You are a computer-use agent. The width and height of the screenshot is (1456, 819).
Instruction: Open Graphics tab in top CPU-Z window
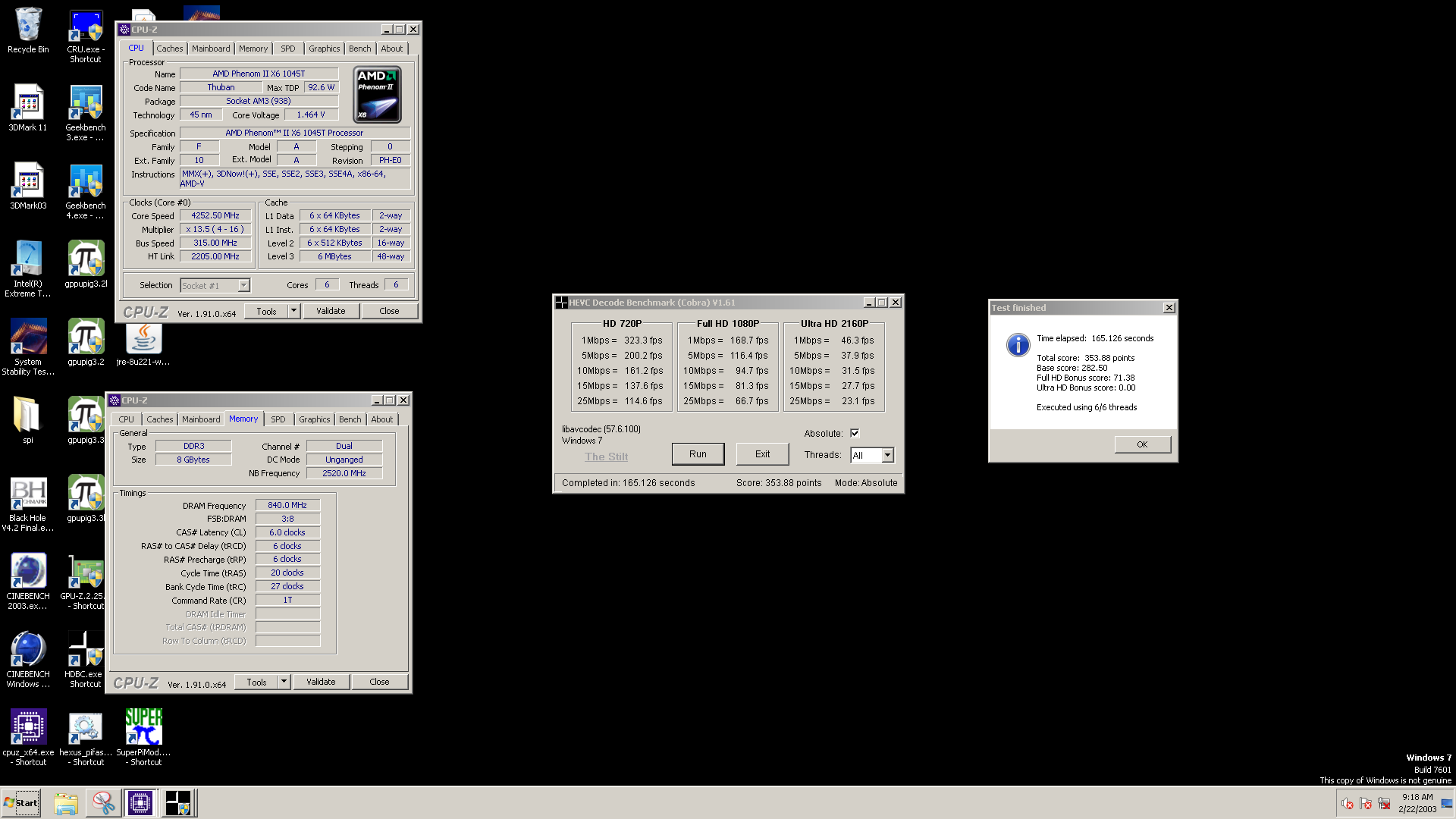(x=325, y=49)
